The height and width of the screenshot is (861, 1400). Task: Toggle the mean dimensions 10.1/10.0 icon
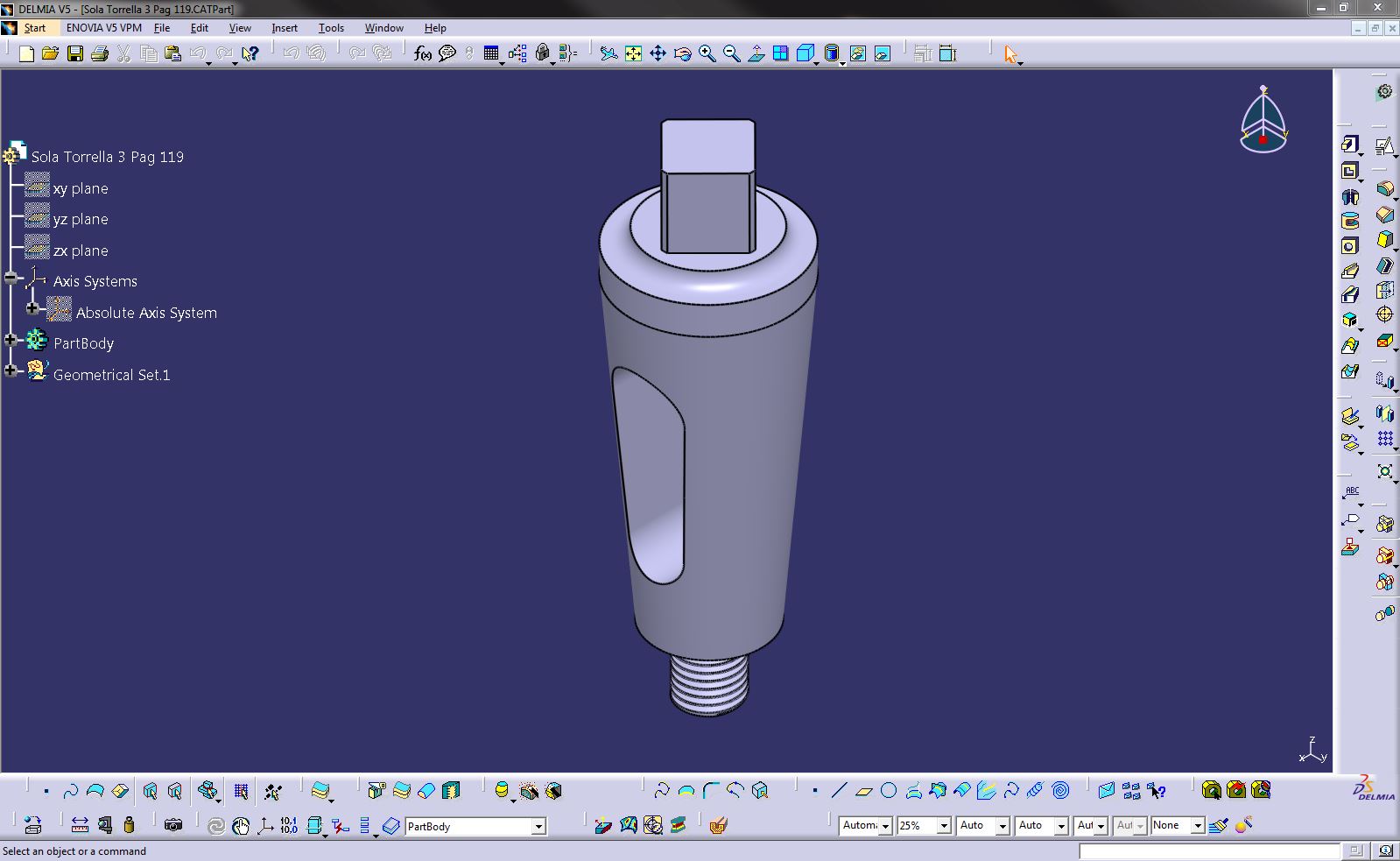click(x=289, y=825)
